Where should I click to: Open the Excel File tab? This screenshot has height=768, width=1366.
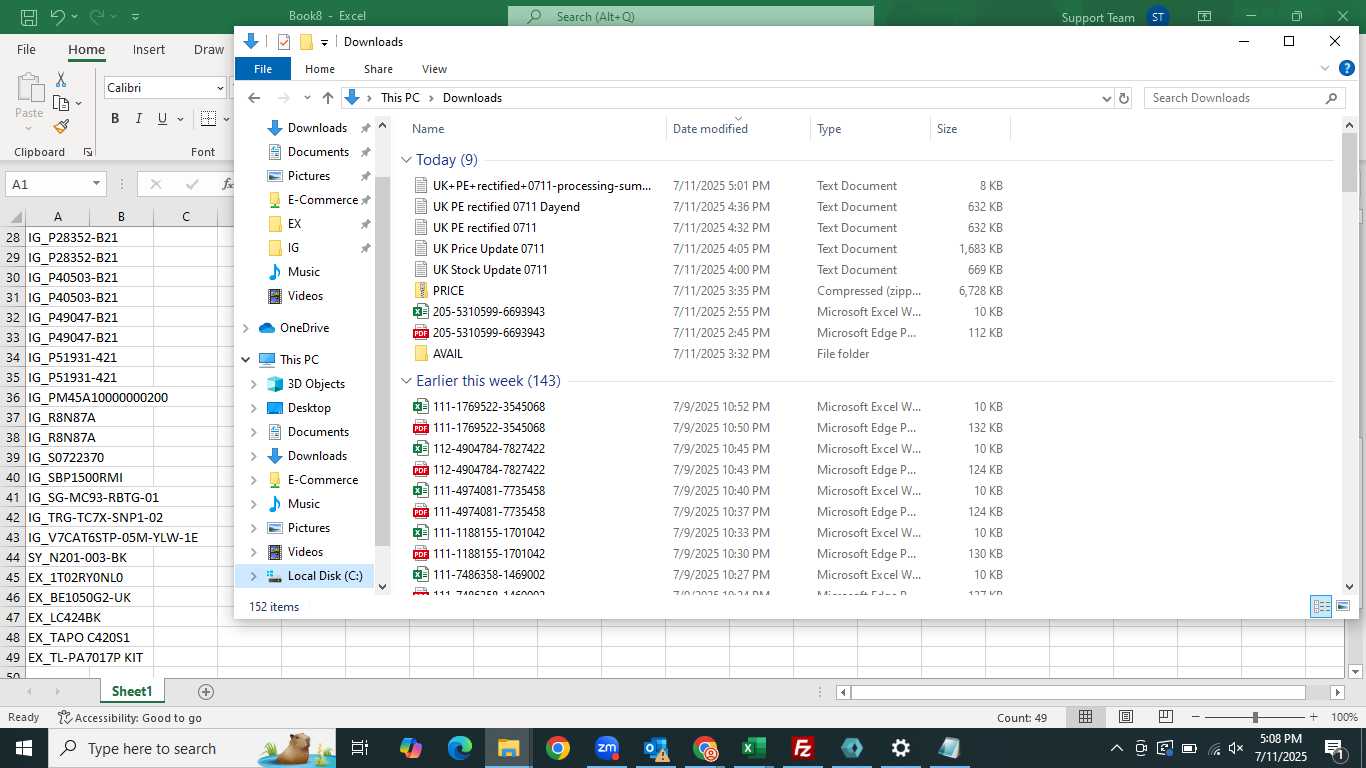pyautogui.click(x=26, y=49)
